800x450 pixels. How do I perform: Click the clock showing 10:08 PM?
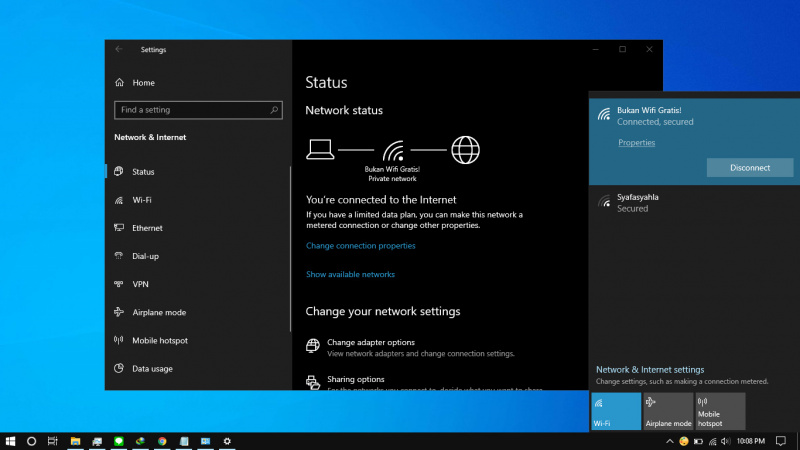click(x=751, y=441)
